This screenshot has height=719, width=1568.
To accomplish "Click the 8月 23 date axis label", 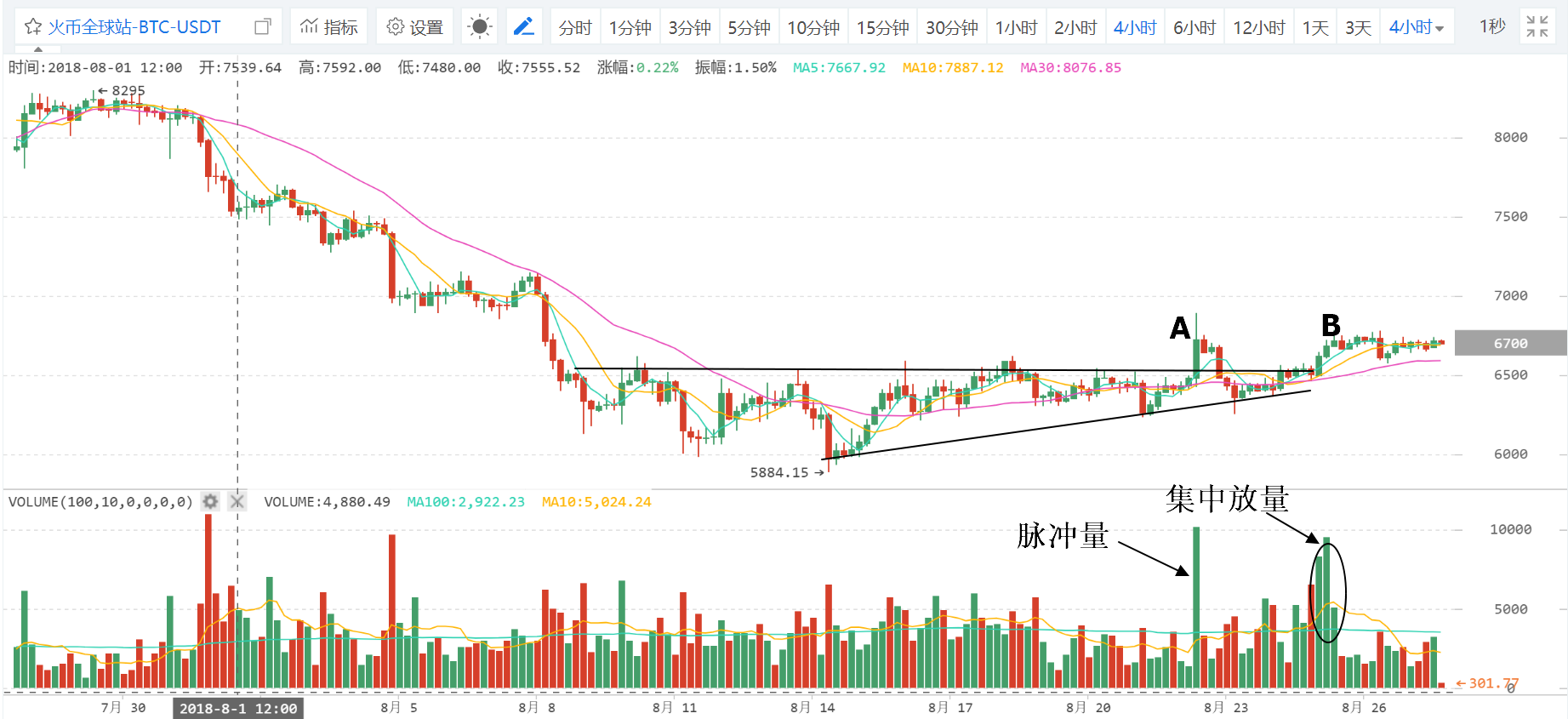I will 1226,707.
